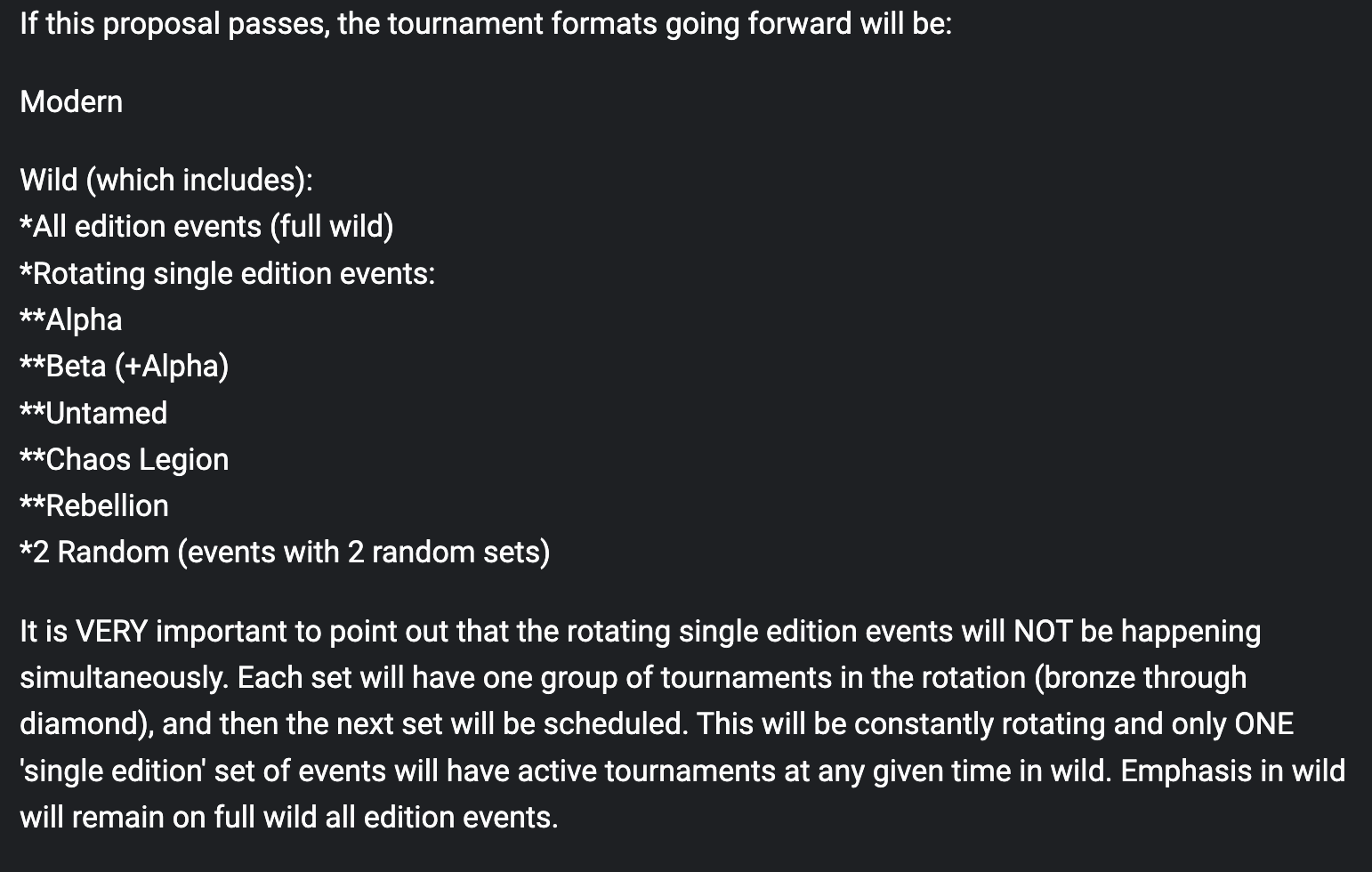Click the 'Wild (which includes):' heading text
This screenshot has width=1372, height=872.
coord(166,180)
